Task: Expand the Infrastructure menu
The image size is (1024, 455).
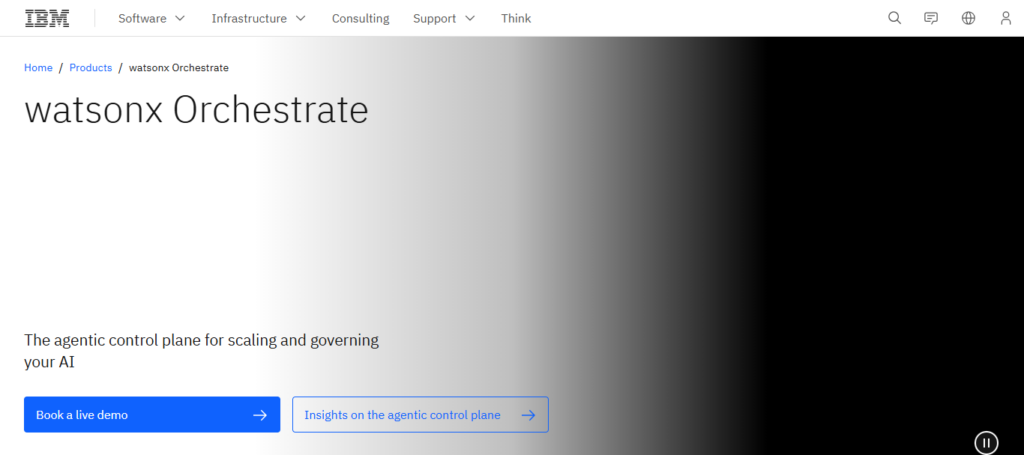Action: coord(259,18)
